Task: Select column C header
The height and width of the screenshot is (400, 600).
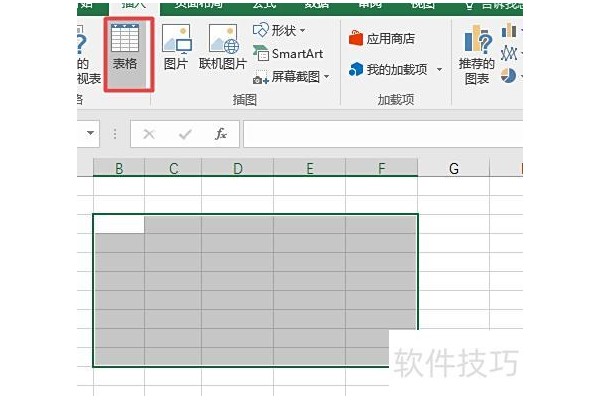Action: (173, 168)
